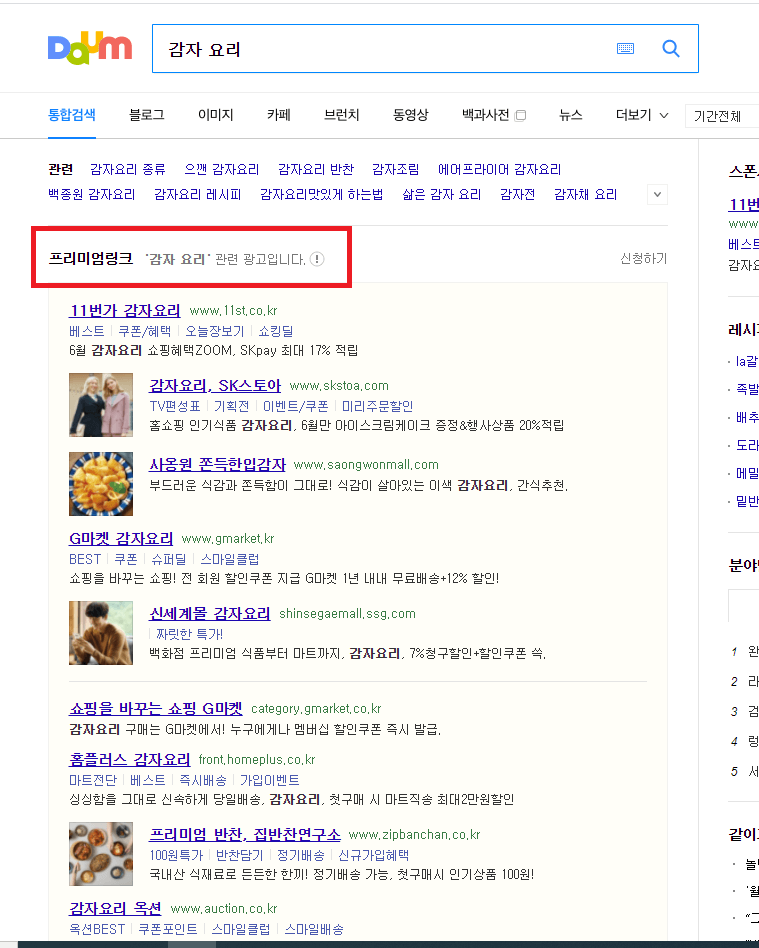
Task: Click the www.zipbanchan.co.kr URL text
Action: (414, 835)
